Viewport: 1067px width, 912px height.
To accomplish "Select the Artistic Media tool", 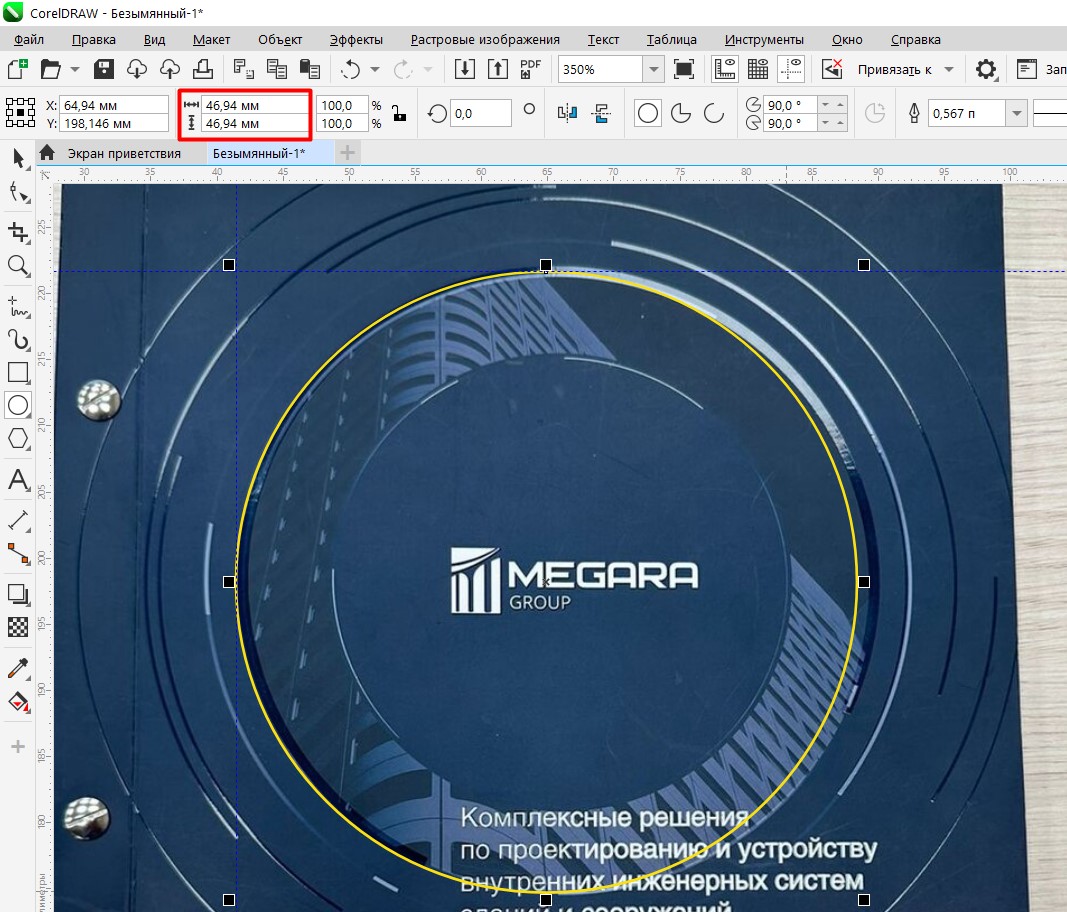I will [x=18, y=340].
